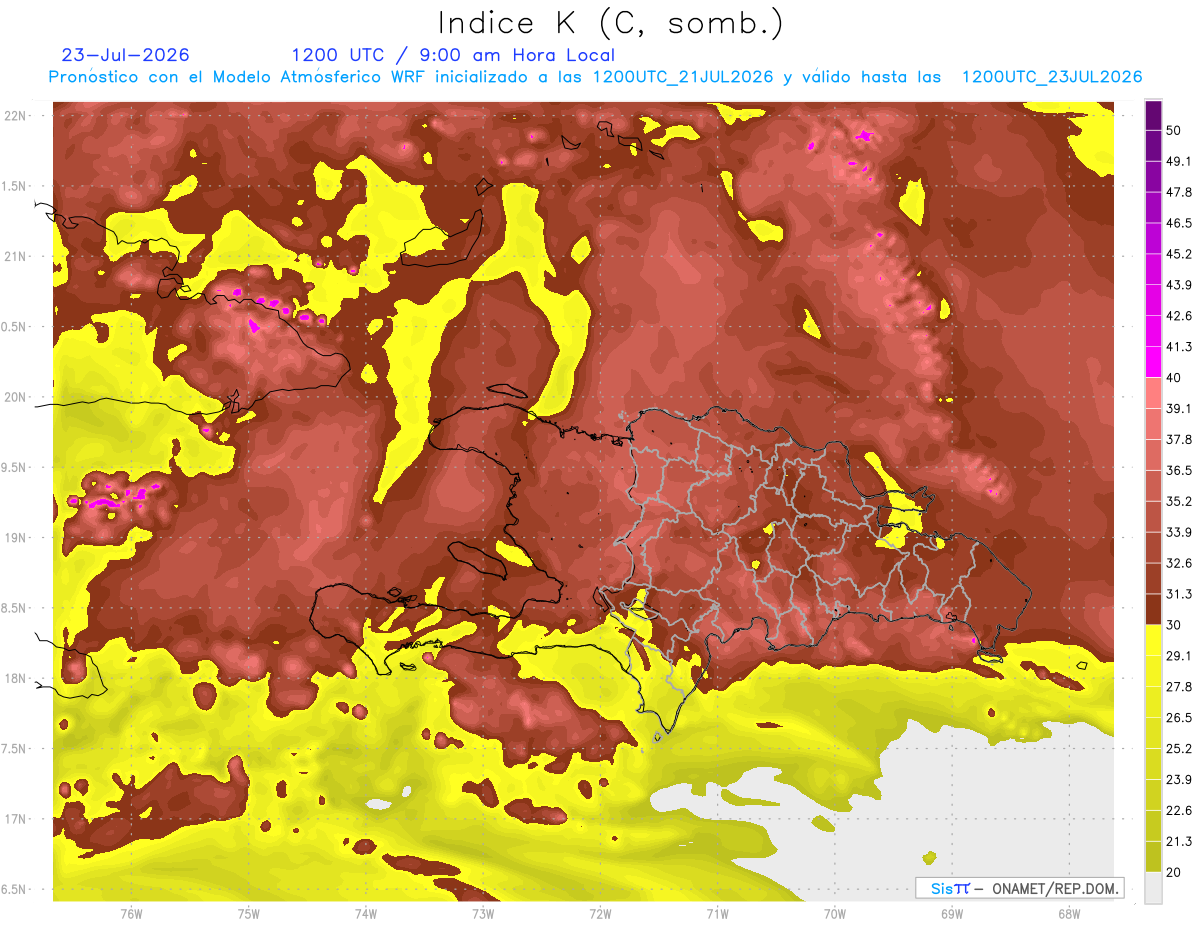Select the '69W' longitude label

pos(952,913)
